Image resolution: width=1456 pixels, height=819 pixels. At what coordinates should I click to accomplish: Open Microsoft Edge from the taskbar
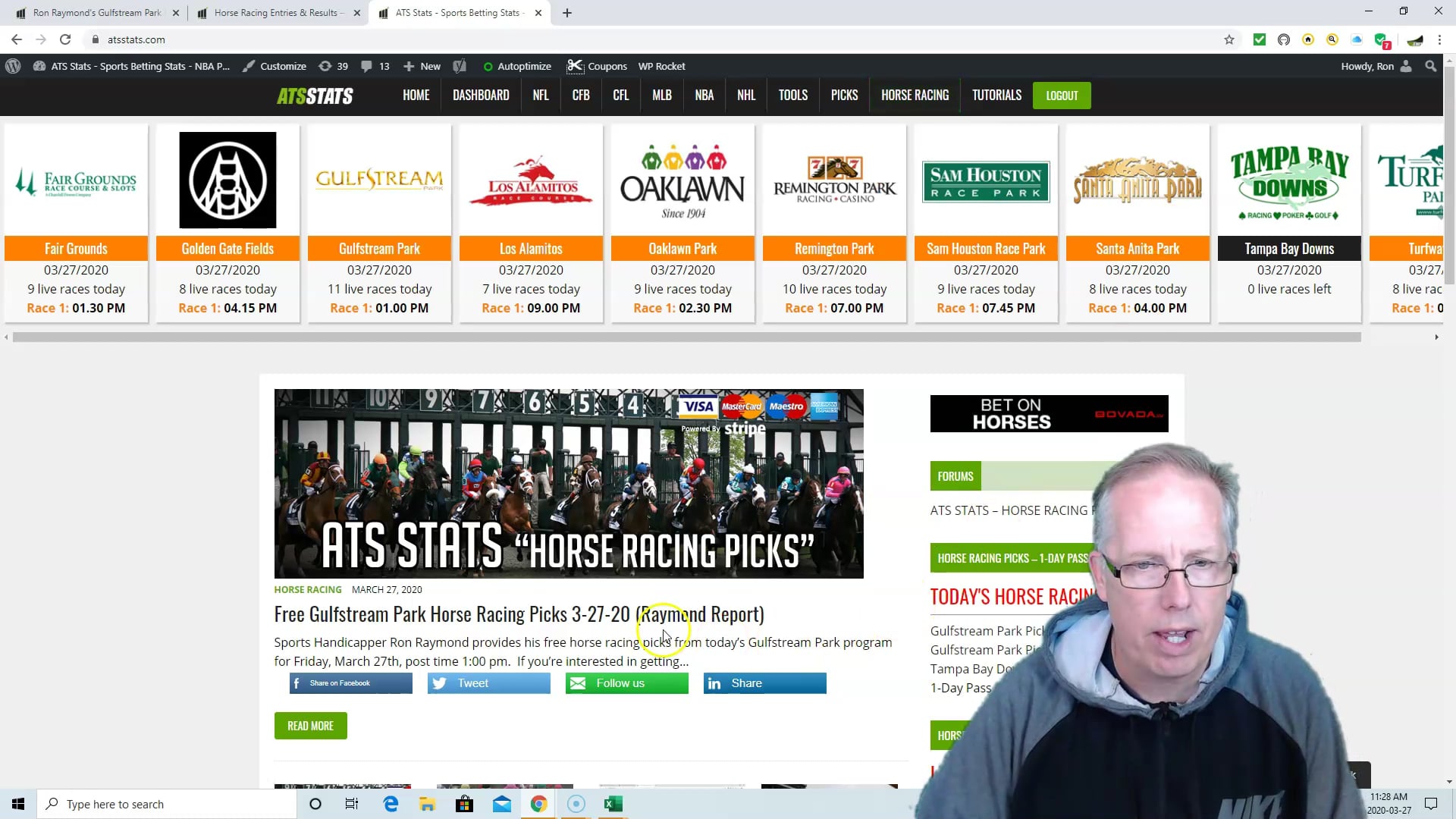(x=391, y=804)
